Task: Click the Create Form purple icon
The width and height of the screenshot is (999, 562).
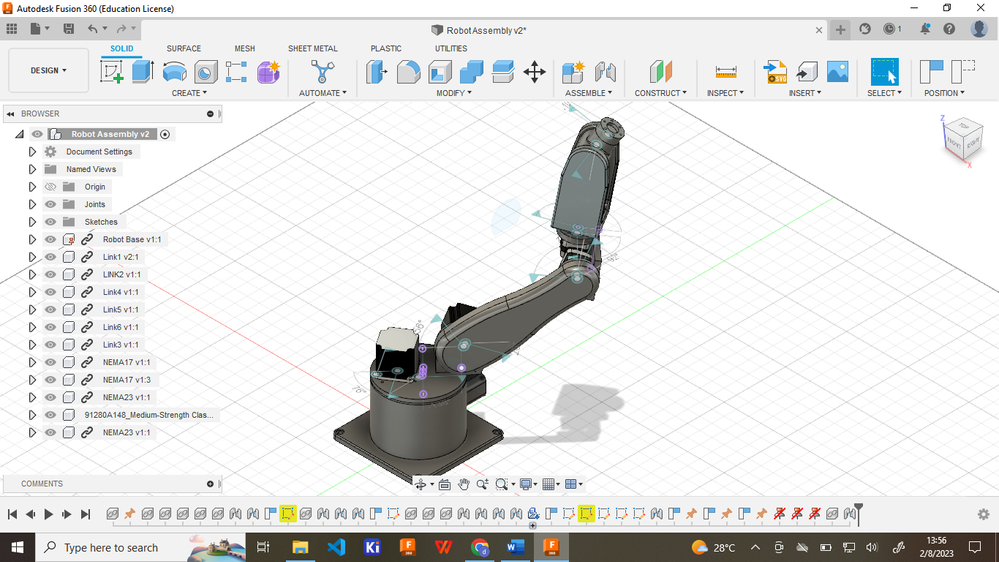Action: click(268, 71)
